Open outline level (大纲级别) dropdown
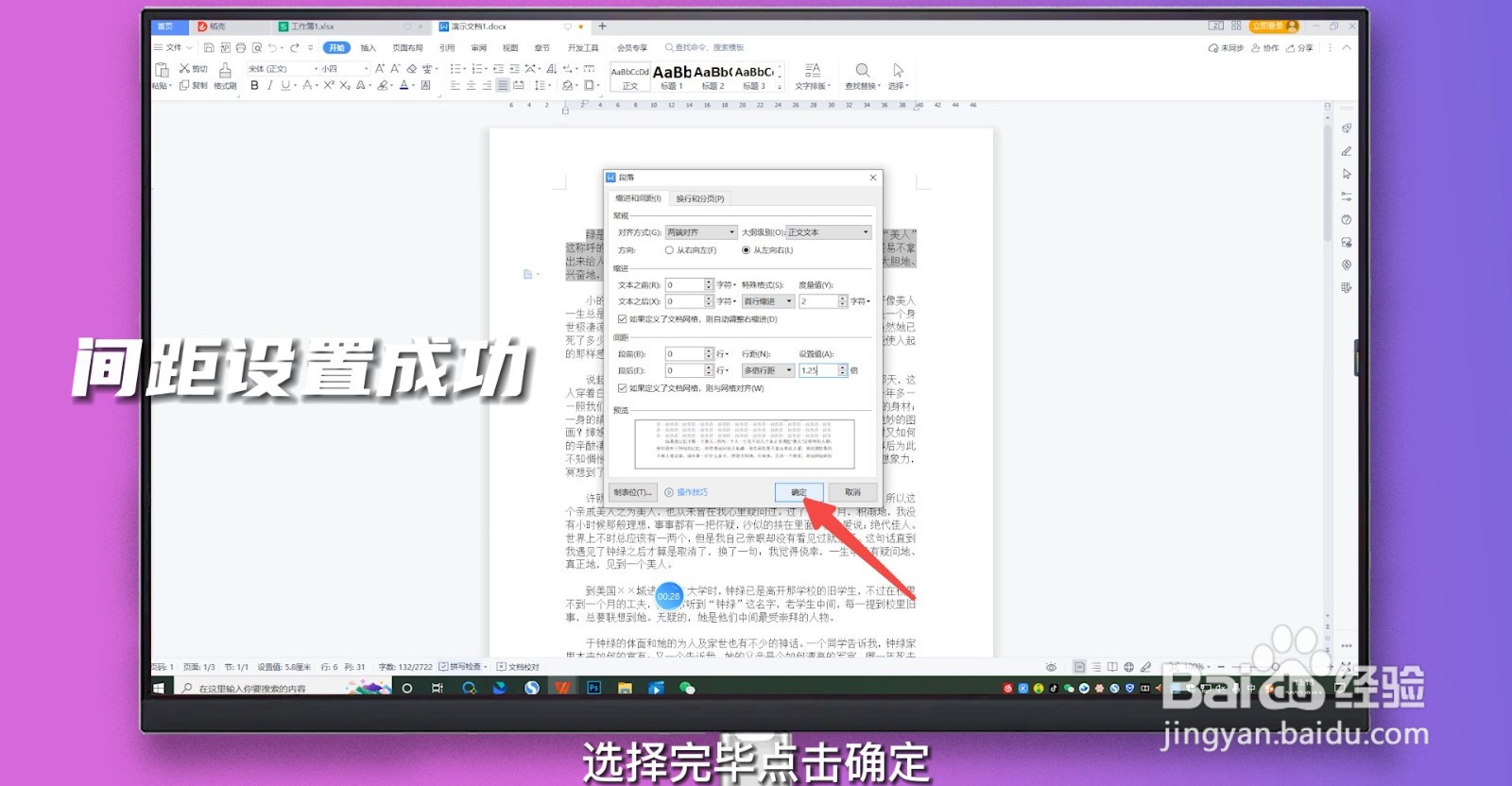This screenshot has height=786, width=1512. 828,232
